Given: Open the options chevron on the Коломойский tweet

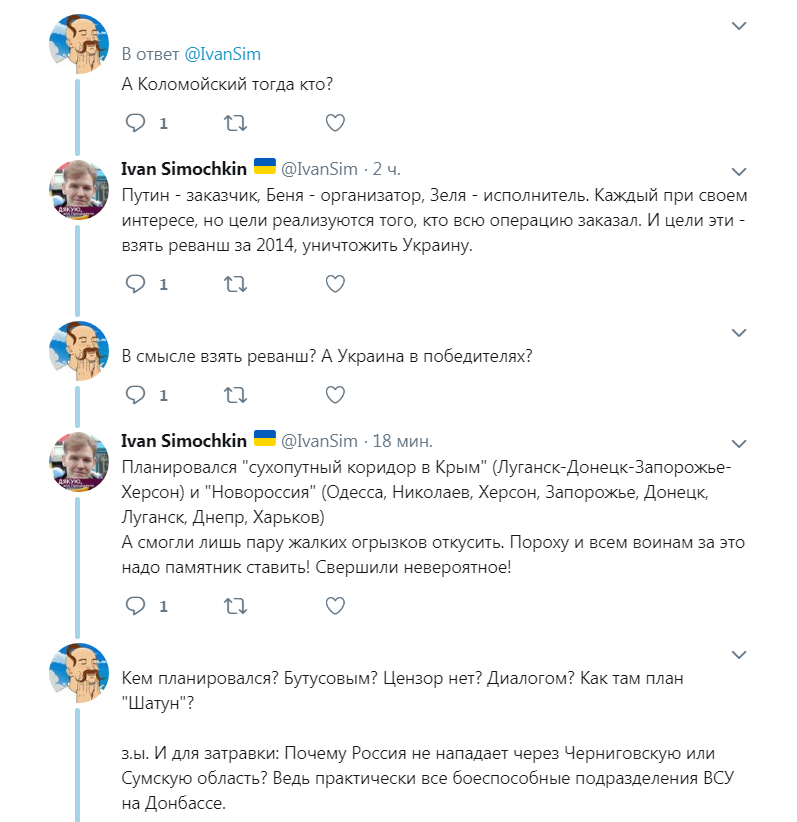Looking at the screenshot, I should tap(739, 26).
